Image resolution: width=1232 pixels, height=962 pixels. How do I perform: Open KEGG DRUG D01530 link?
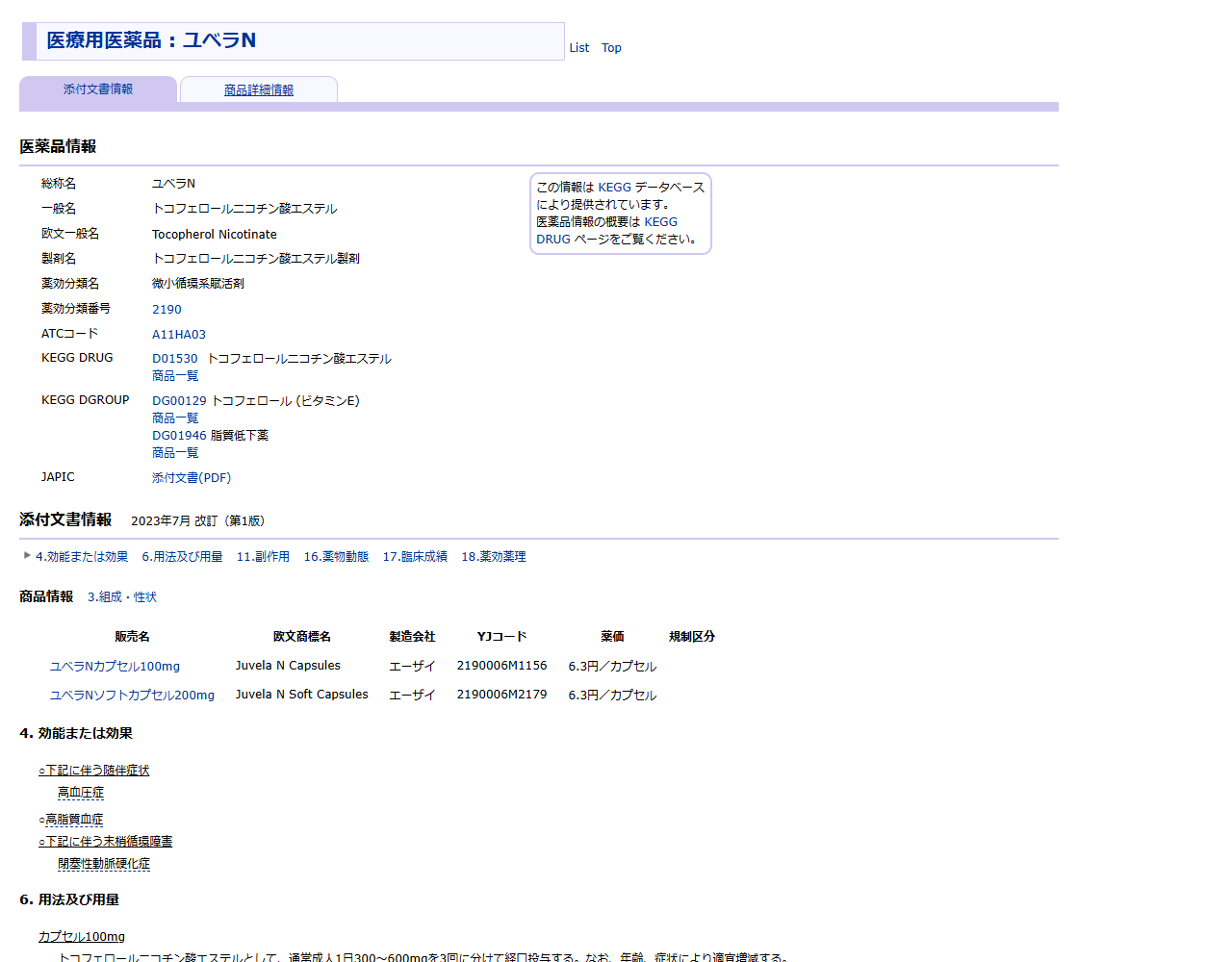(x=174, y=359)
